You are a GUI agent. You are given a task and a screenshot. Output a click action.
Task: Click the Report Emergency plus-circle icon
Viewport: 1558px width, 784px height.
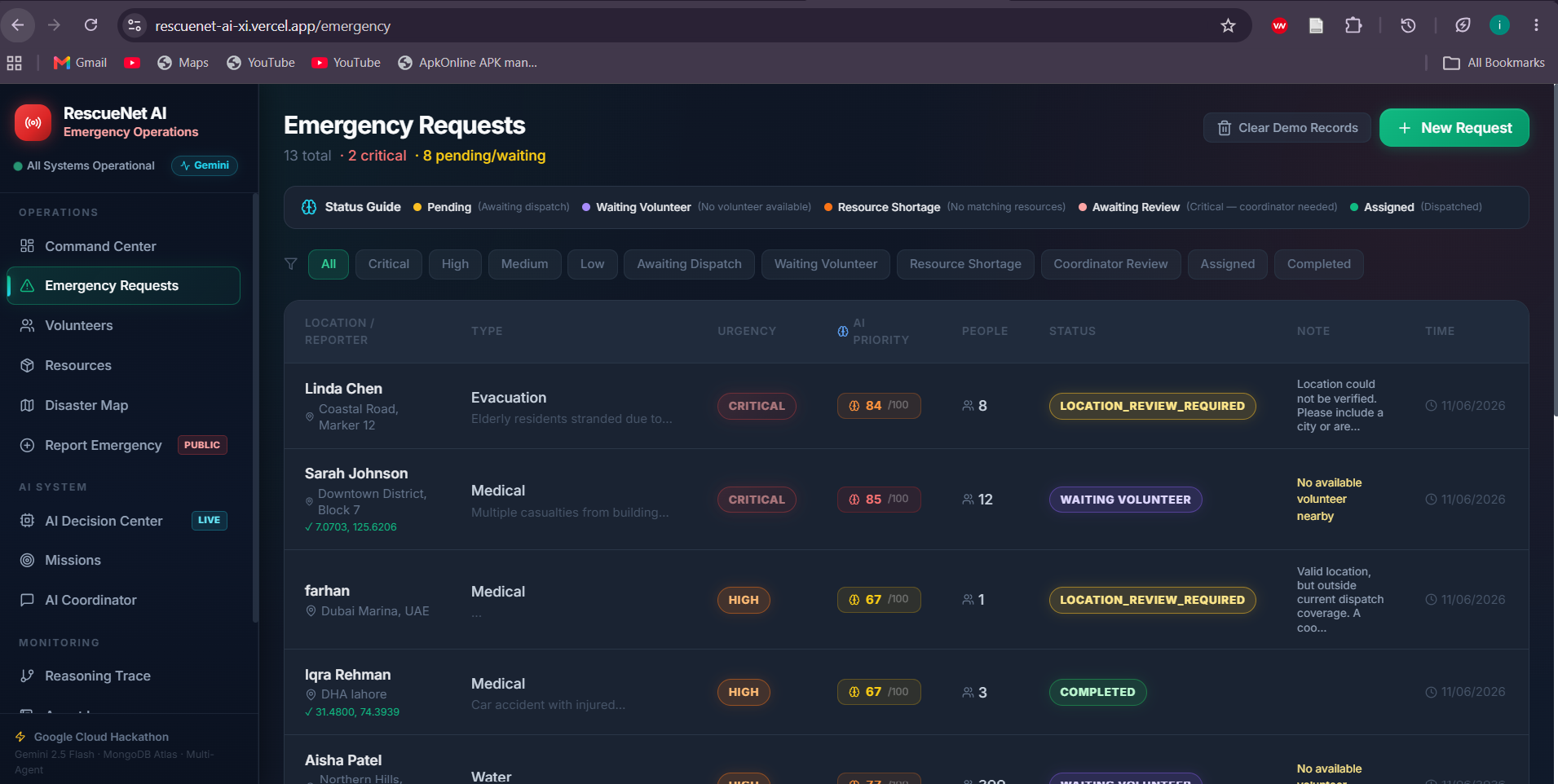[27, 445]
